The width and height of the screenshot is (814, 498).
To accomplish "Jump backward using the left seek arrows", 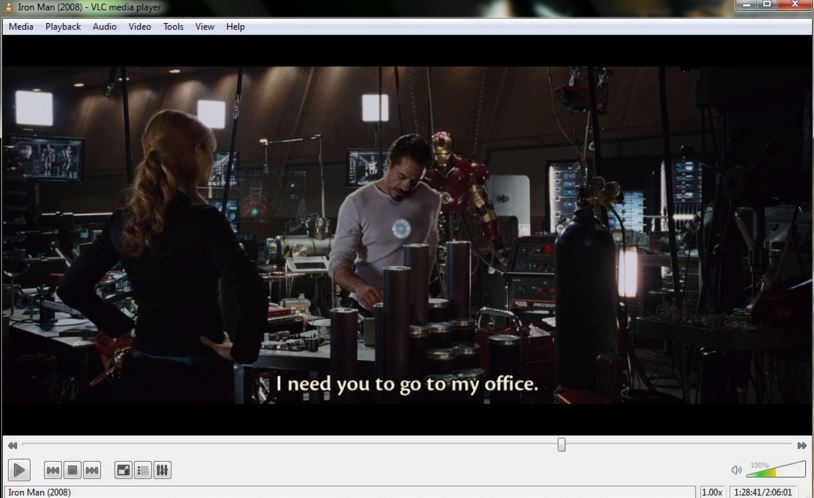I will pyautogui.click(x=12, y=446).
